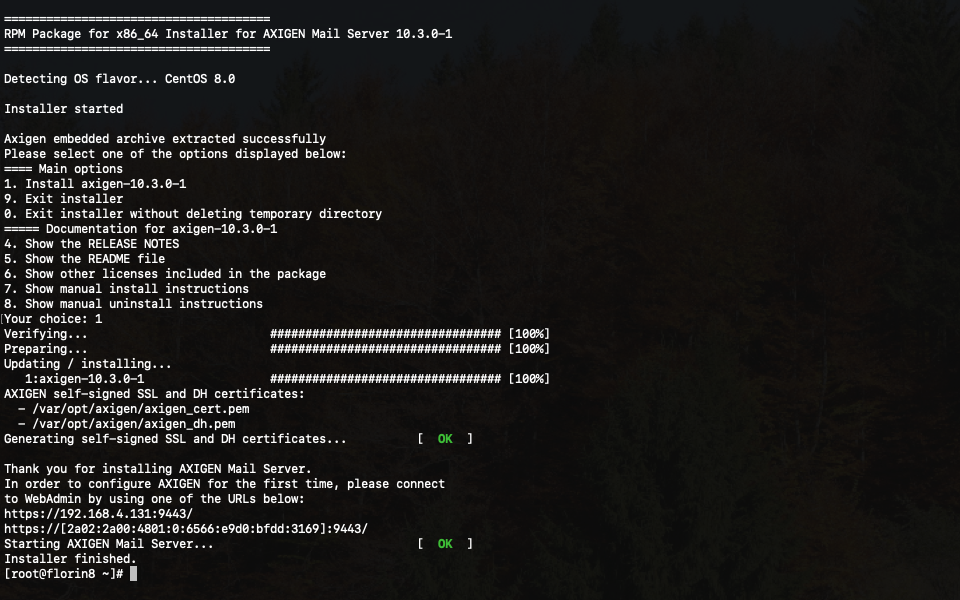Image resolution: width=960 pixels, height=600 pixels.
Task: Open the IPv6 WebAdmin URL on port 9443
Action: [186, 529]
